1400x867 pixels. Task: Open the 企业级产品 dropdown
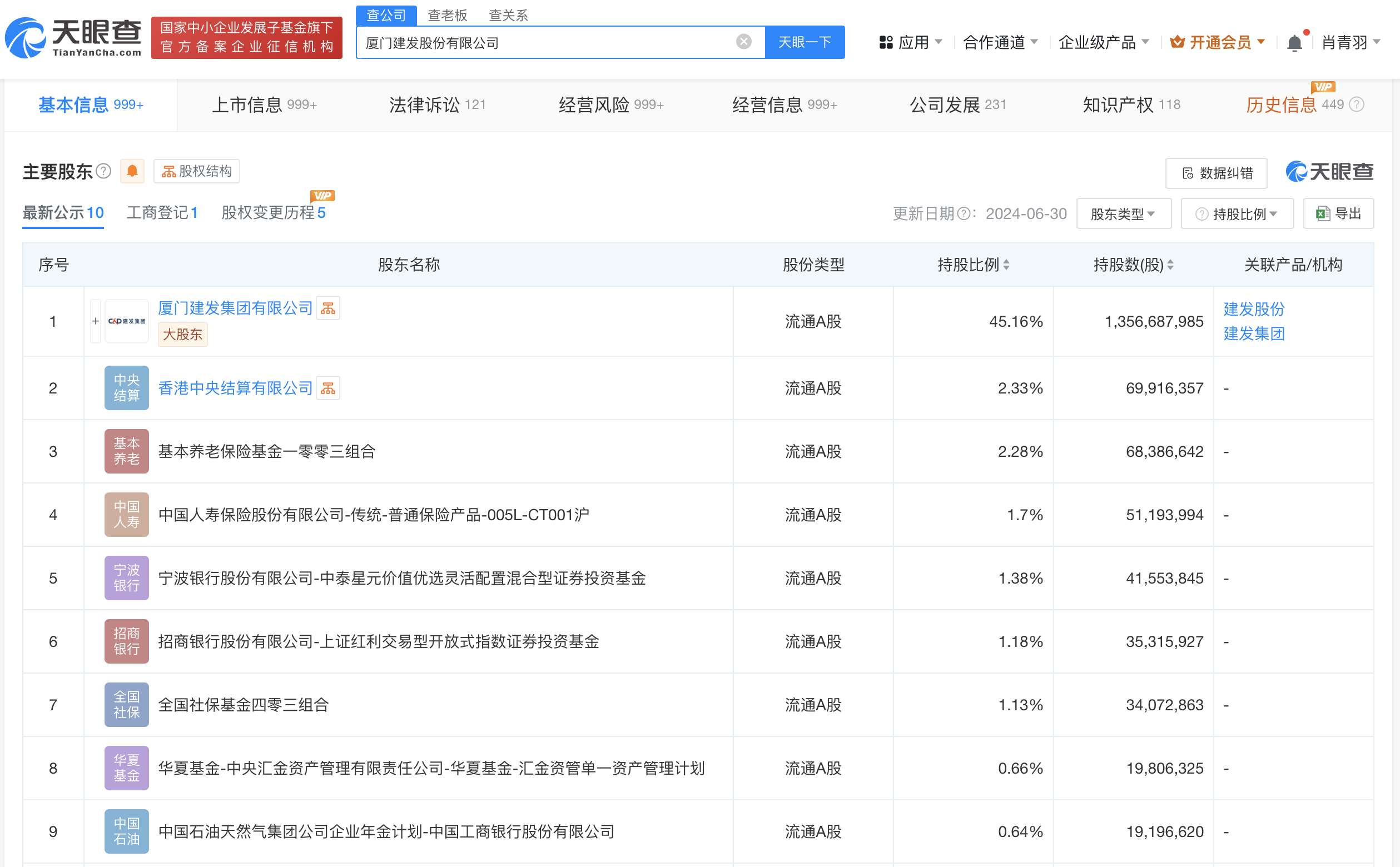pos(1104,42)
